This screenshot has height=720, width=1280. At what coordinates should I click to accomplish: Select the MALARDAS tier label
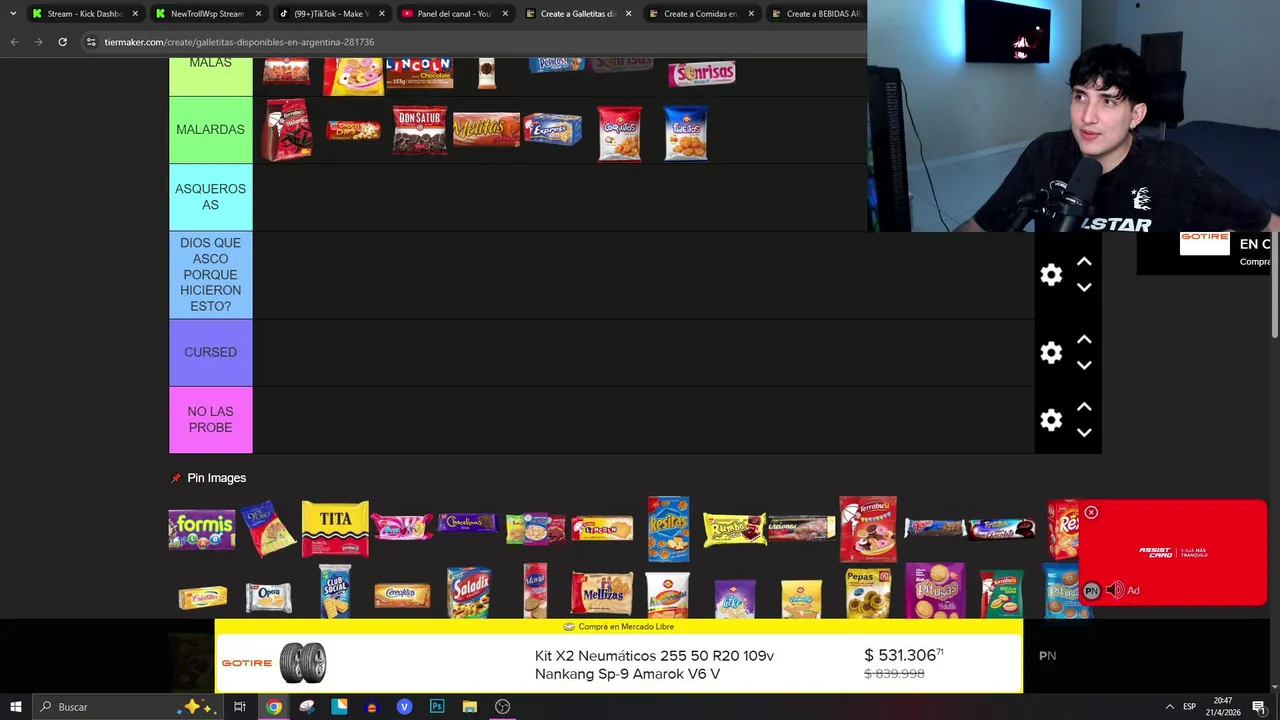tap(210, 130)
